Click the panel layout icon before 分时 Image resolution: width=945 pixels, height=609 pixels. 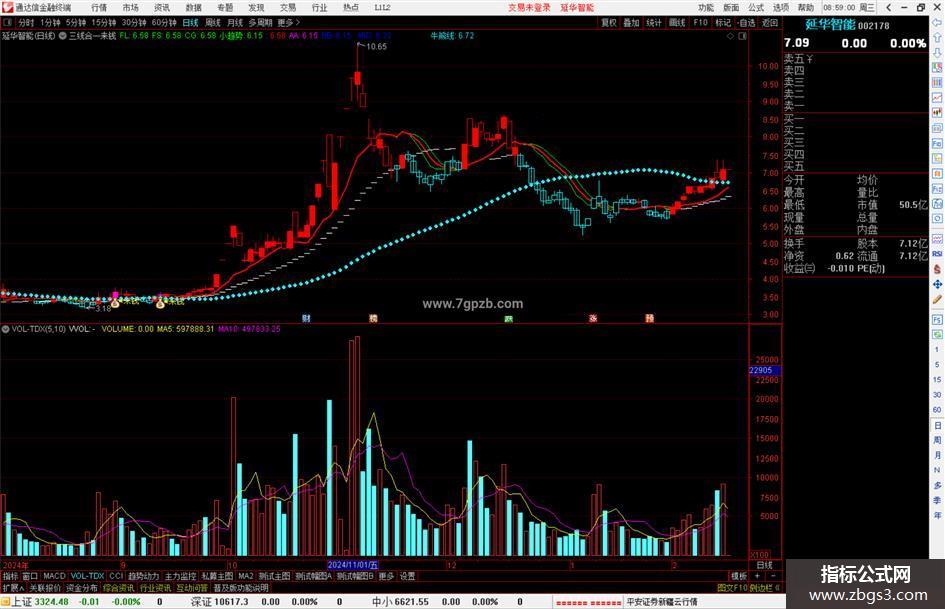[x=8, y=22]
